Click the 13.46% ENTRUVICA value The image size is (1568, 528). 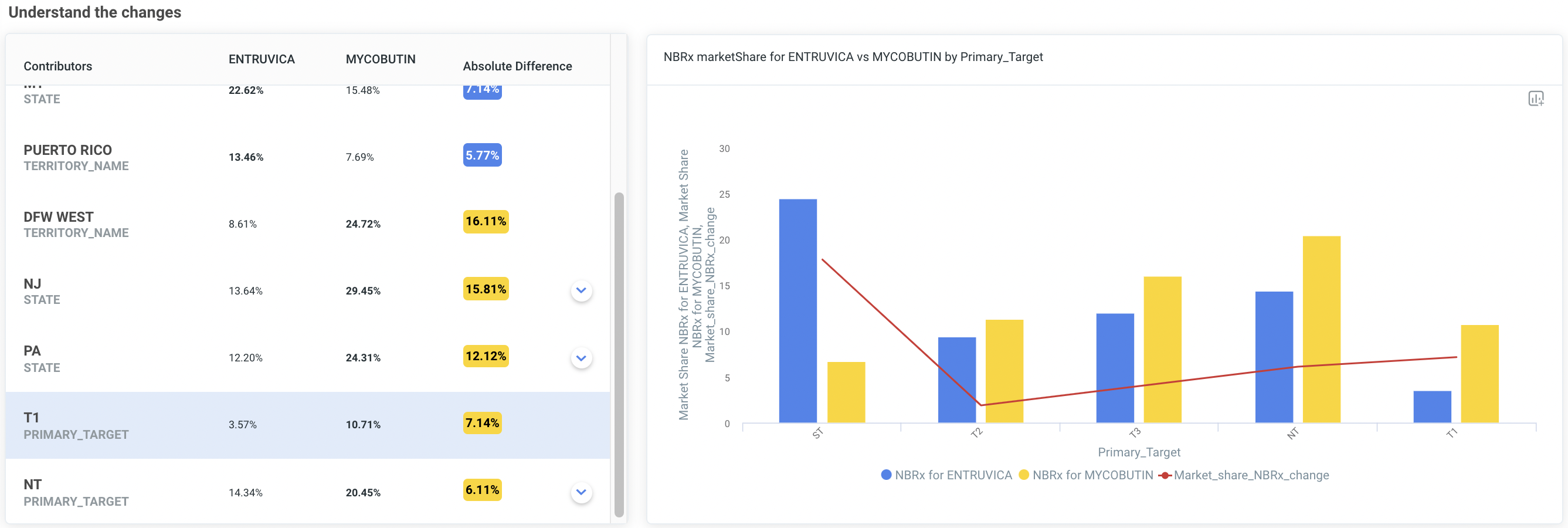[246, 157]
